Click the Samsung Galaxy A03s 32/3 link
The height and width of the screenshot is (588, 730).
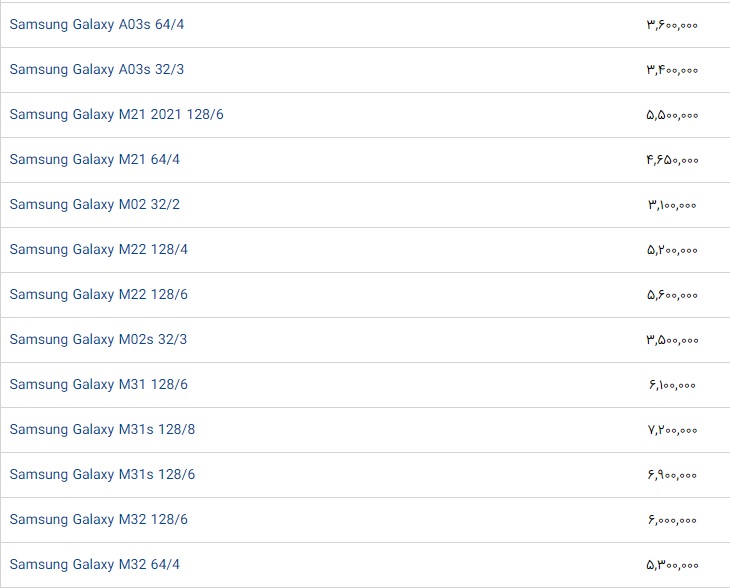(x=97, y=69)
